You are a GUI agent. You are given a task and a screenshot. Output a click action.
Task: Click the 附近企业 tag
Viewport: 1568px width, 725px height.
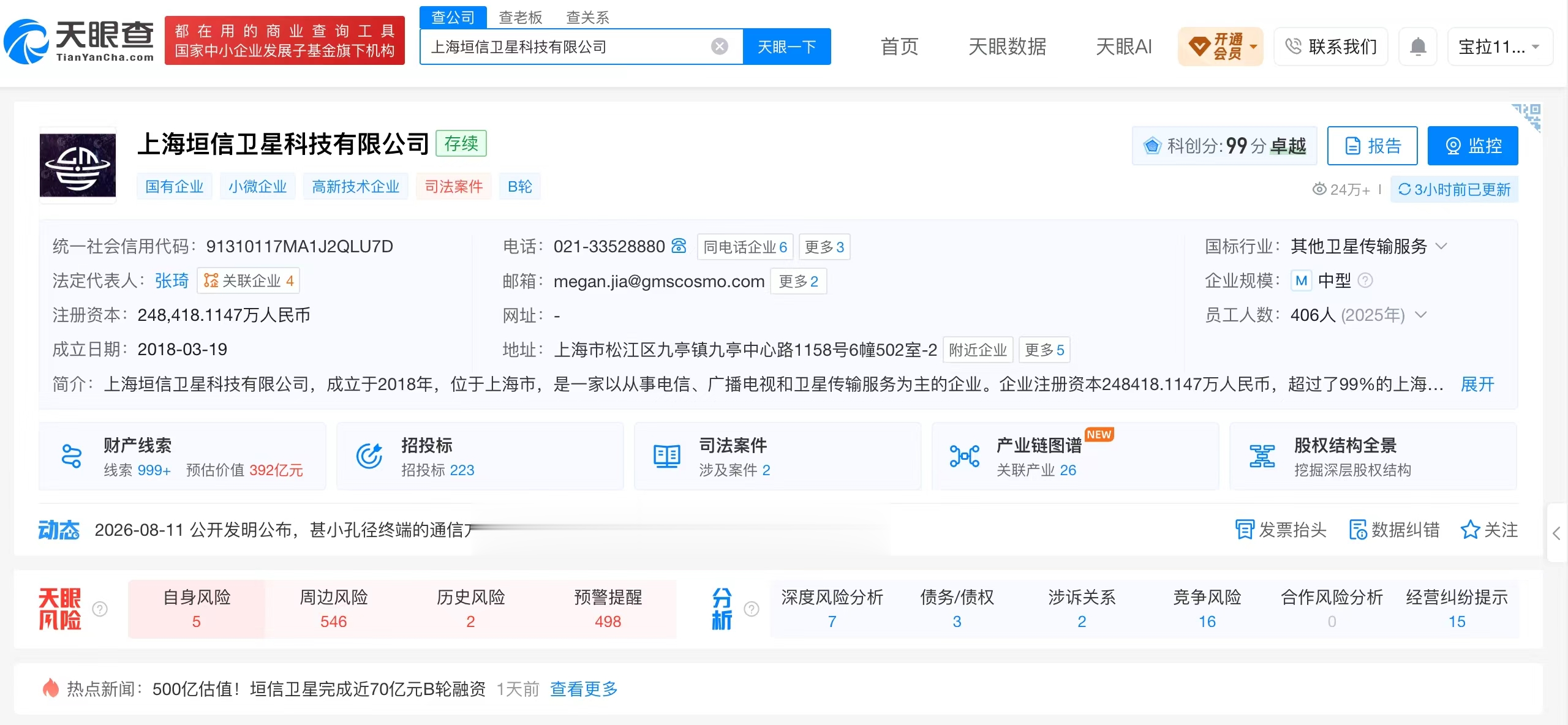click(x=978, y=350)
